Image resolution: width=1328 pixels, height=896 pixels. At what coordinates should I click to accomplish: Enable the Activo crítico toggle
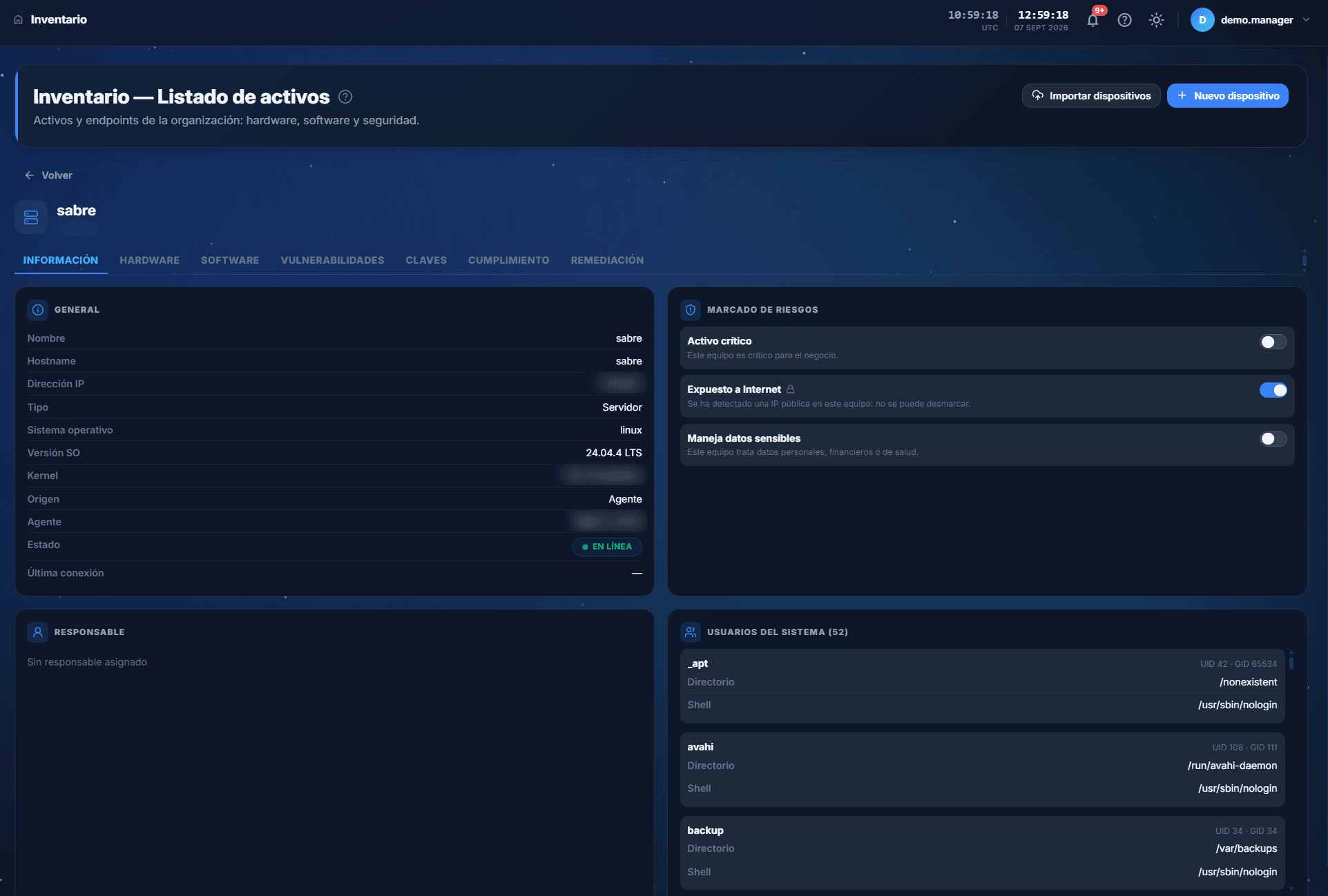click(1273, 342)
